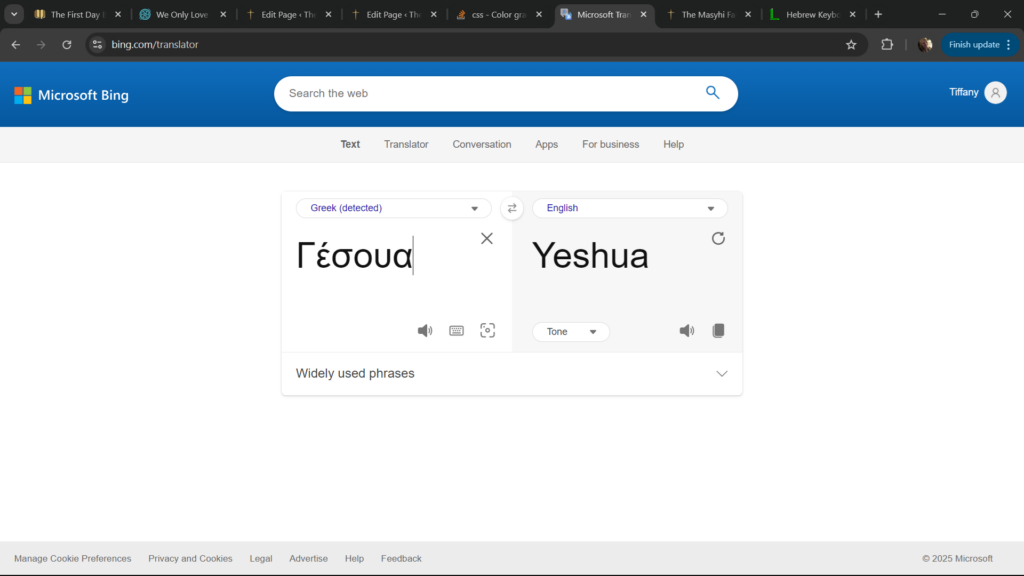Clear the Greek source text

487,238
